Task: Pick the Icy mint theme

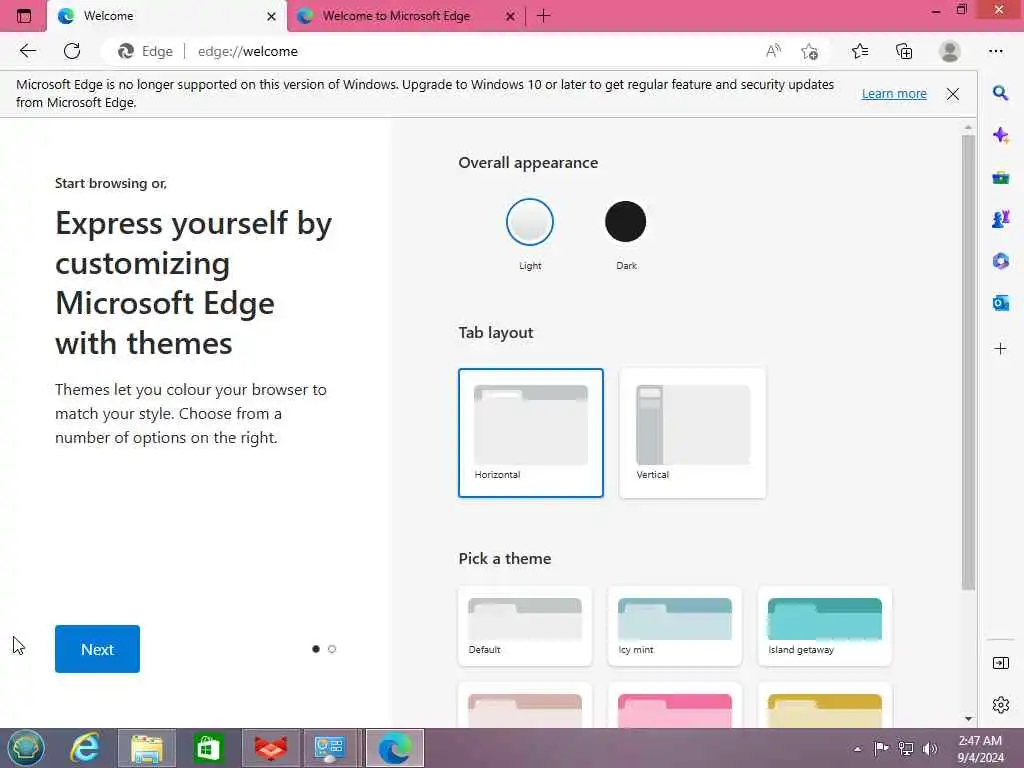Action: (x=675, y=626)
